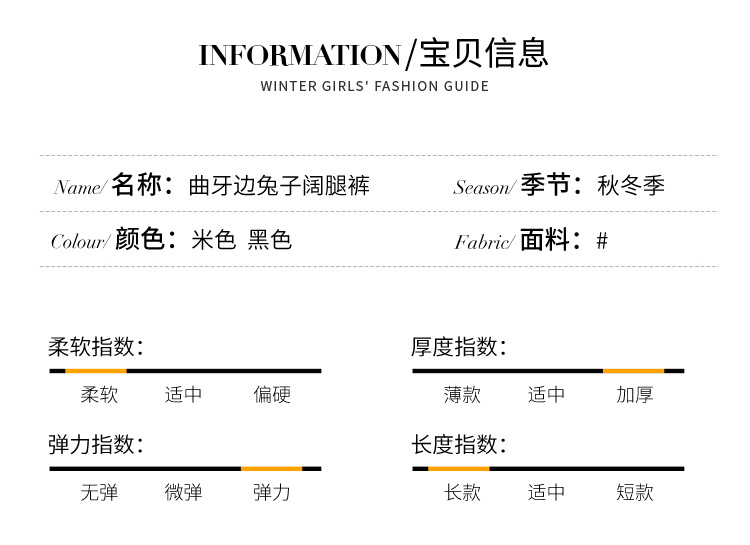
Task: Select the 柔软 softness label
Action: pos(99,395)
